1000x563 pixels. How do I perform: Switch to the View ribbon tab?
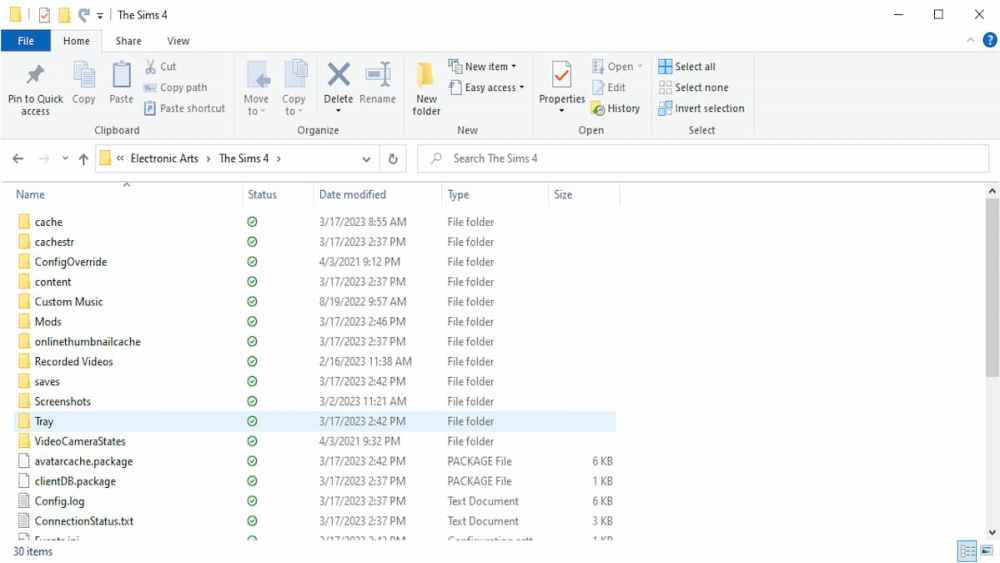pos(178,41)
